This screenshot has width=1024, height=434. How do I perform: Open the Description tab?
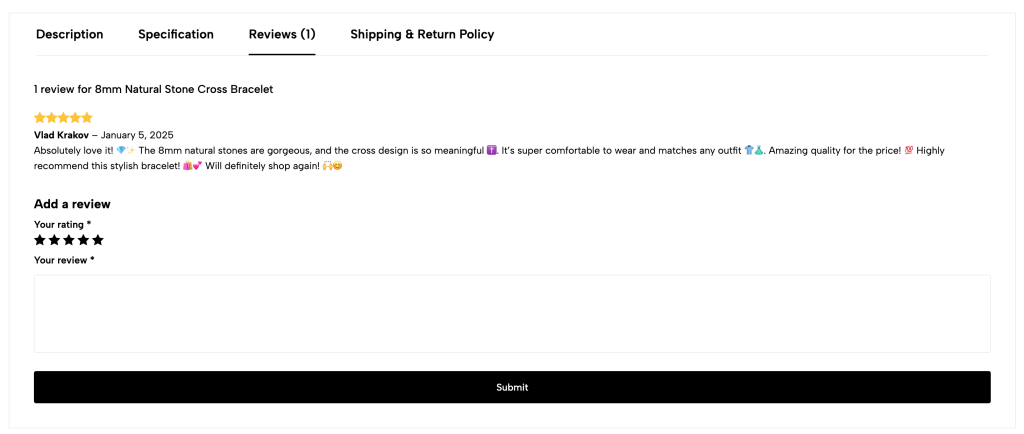(x=69, y=34)
